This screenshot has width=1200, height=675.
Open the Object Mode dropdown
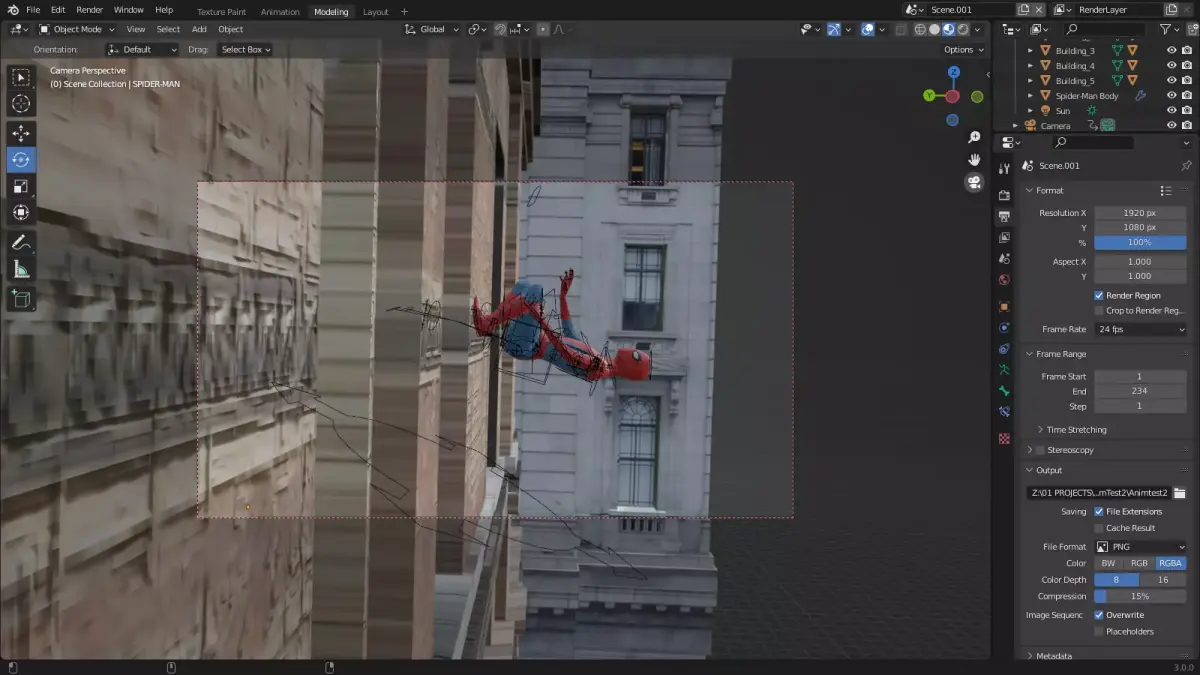pyautogui.click(x=76, y=29)
